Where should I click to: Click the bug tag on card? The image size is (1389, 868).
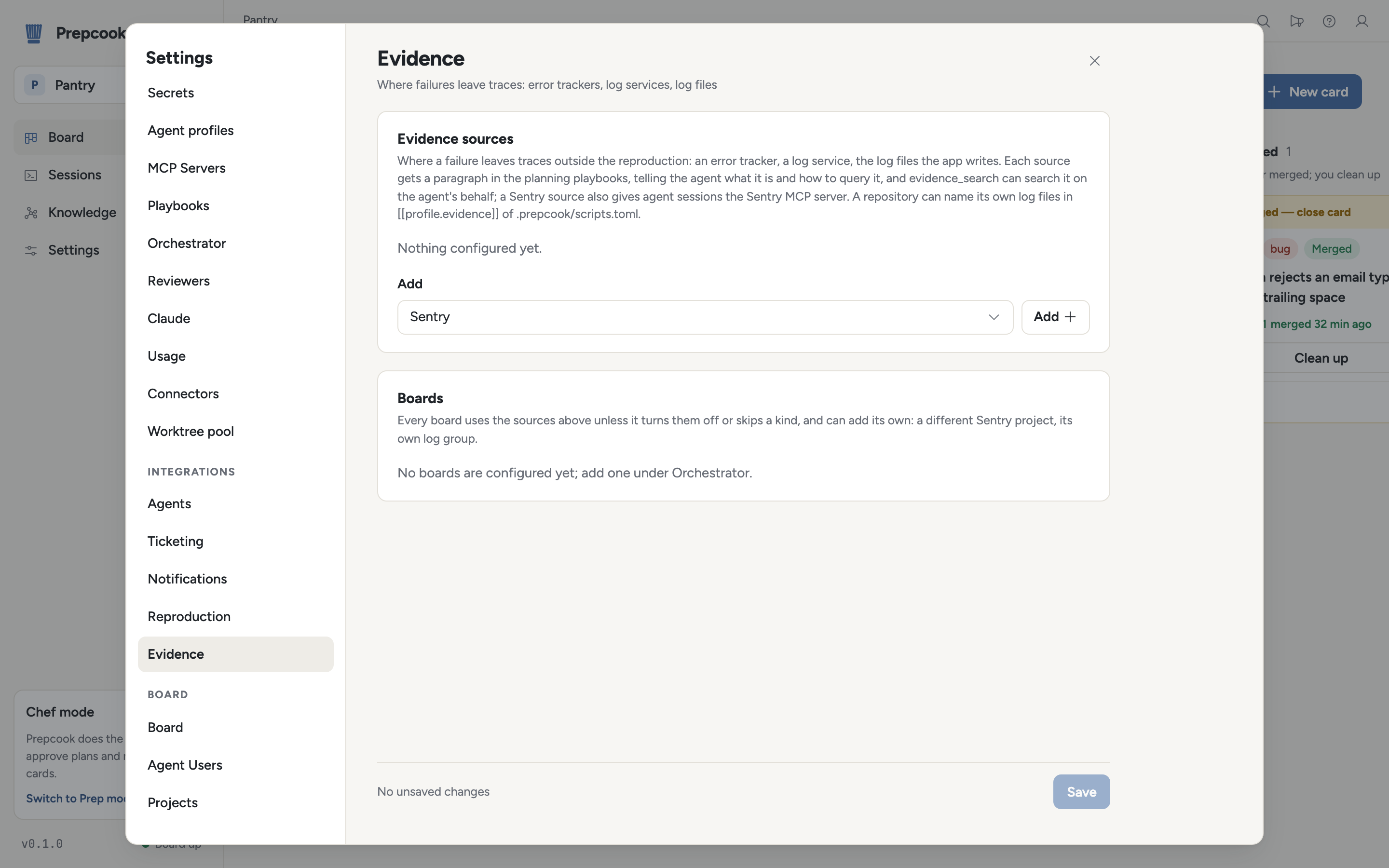point(1280,249)
